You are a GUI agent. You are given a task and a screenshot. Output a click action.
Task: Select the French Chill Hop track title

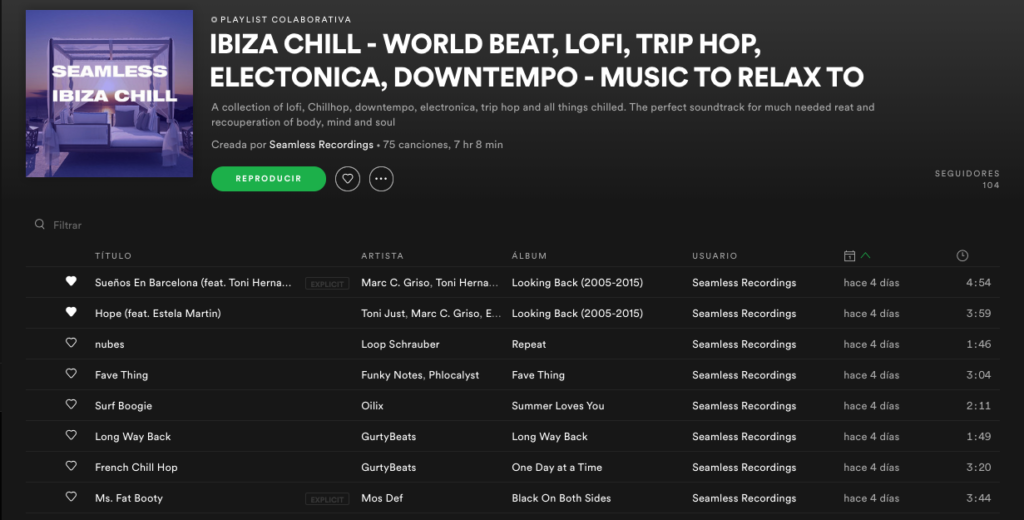tap(136, 467)
